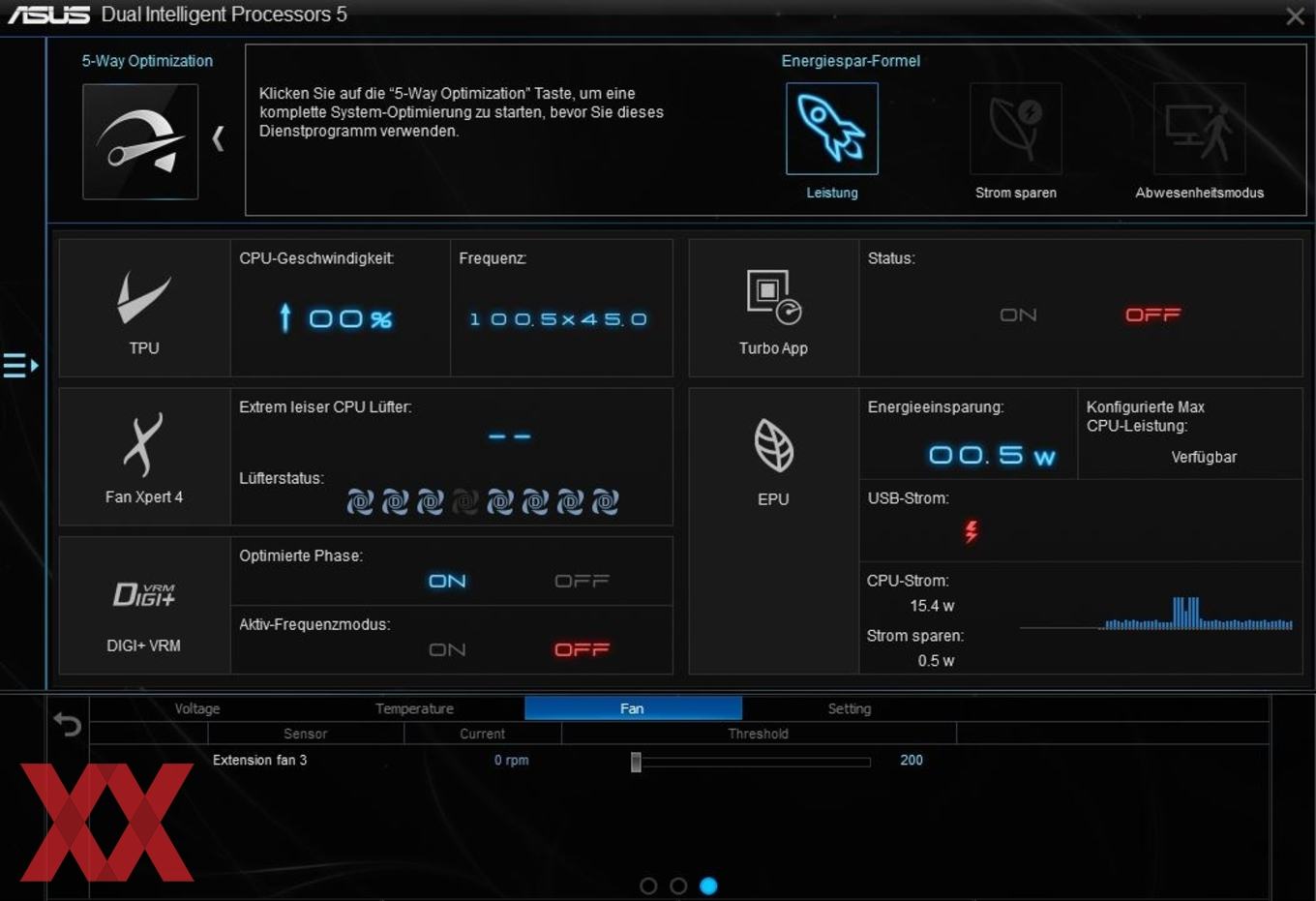1316x901 pixels.
Task: Select the Strom sparen leaf profile
Action: pos(1016,129)
